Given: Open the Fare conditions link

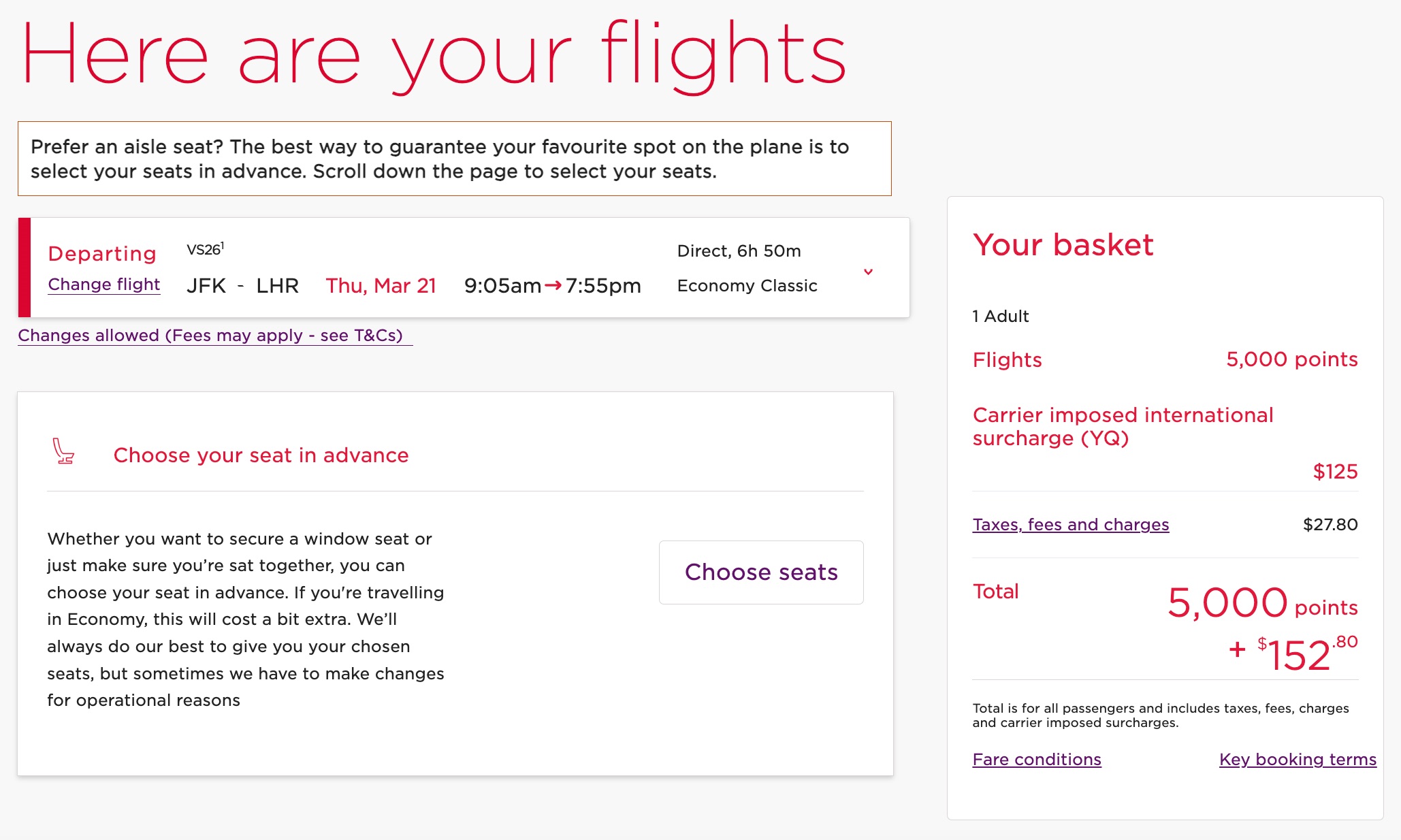Looking at the screenshot, I should [1036, 759].
